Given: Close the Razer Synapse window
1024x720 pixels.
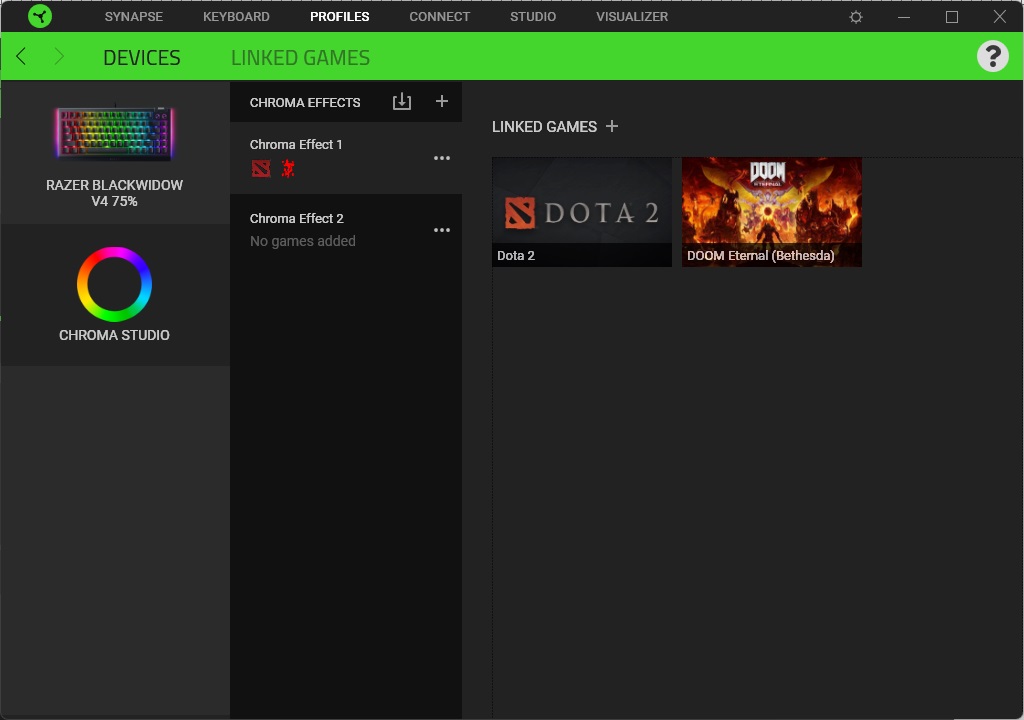Looking at the screenshot, I should (x=1000, y=17).
